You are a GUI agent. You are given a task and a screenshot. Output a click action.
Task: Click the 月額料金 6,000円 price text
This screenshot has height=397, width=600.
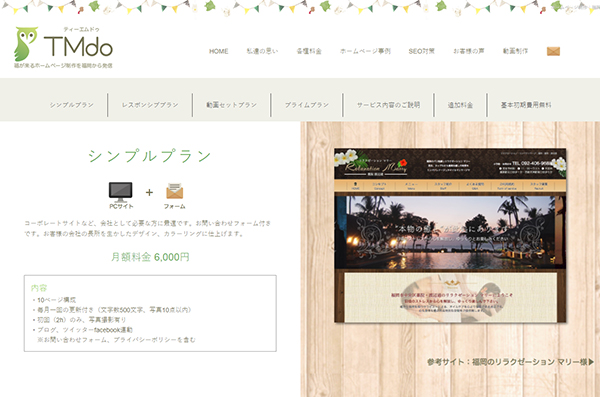click(x=150, y=257)
